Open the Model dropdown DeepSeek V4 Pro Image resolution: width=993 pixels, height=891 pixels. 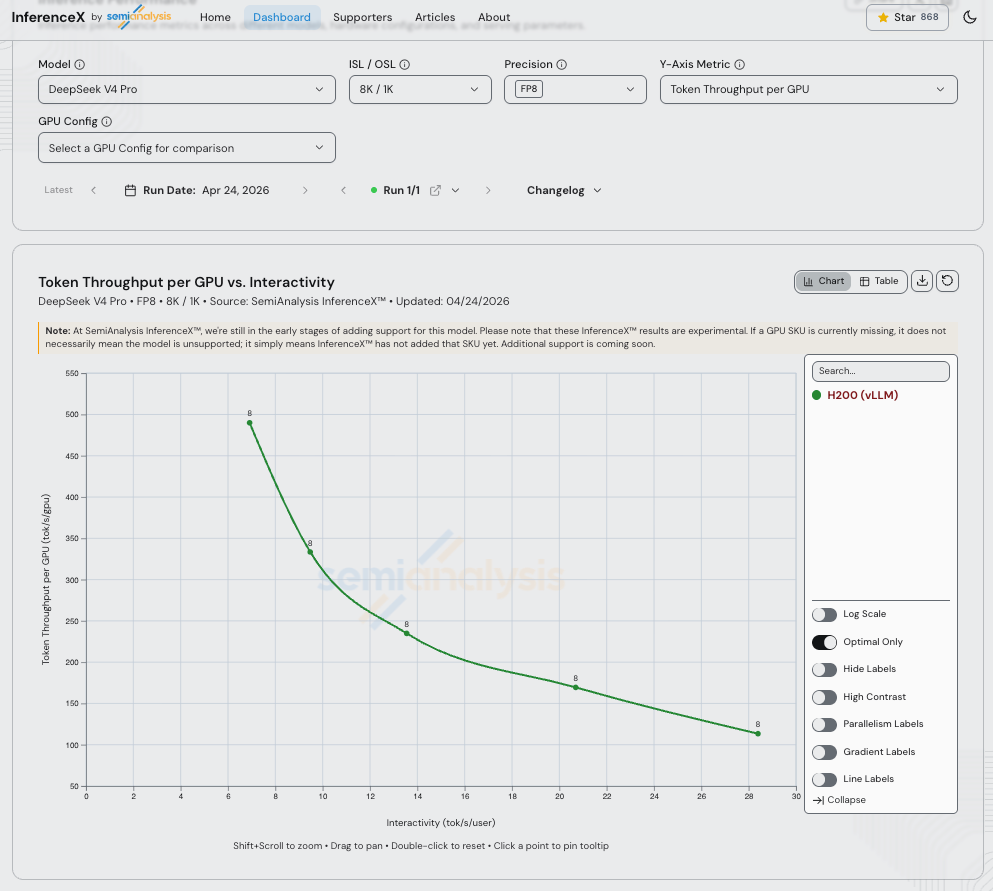coord(187,89)
